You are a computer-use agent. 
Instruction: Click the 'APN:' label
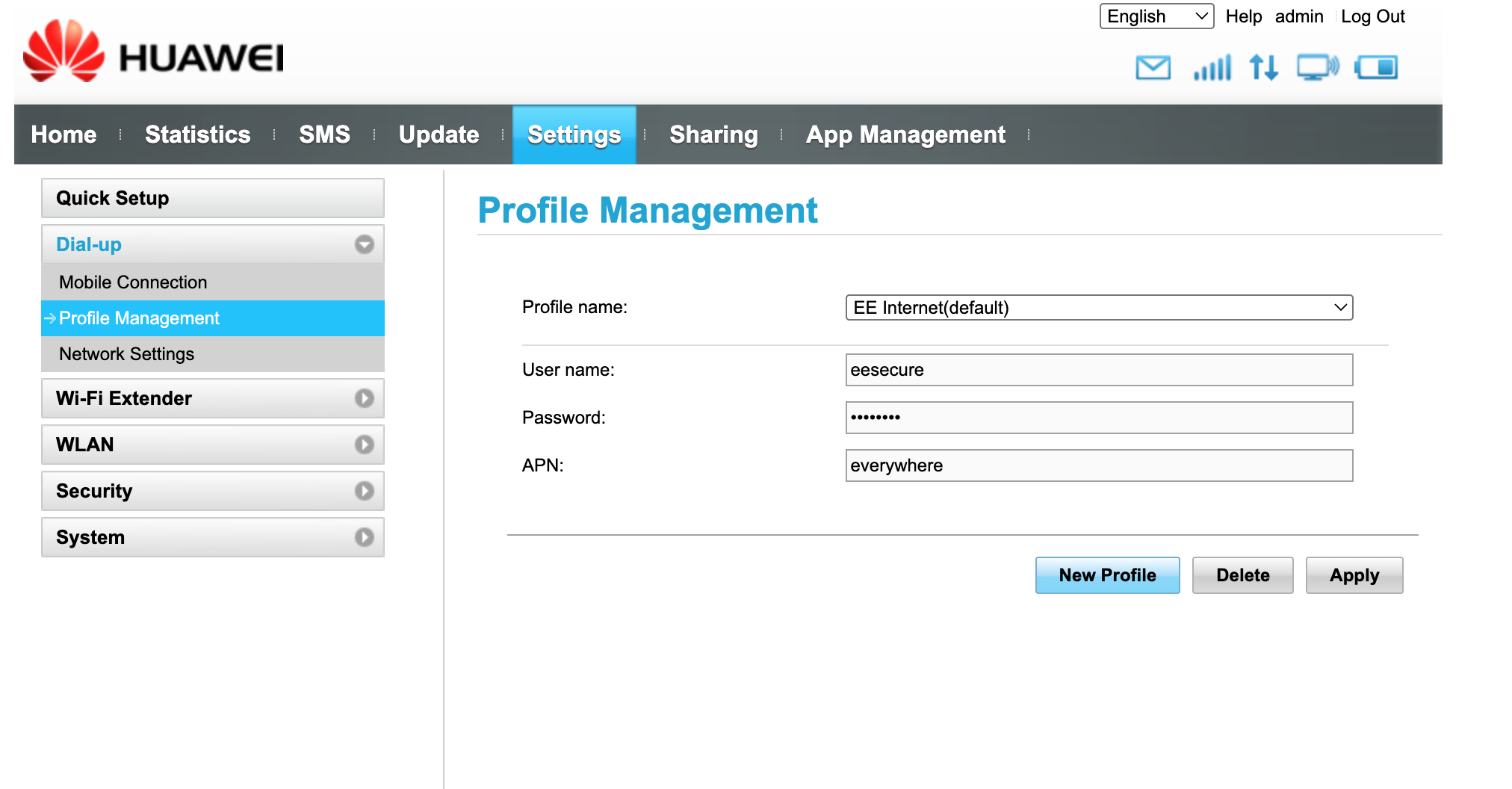click(542, 465)
